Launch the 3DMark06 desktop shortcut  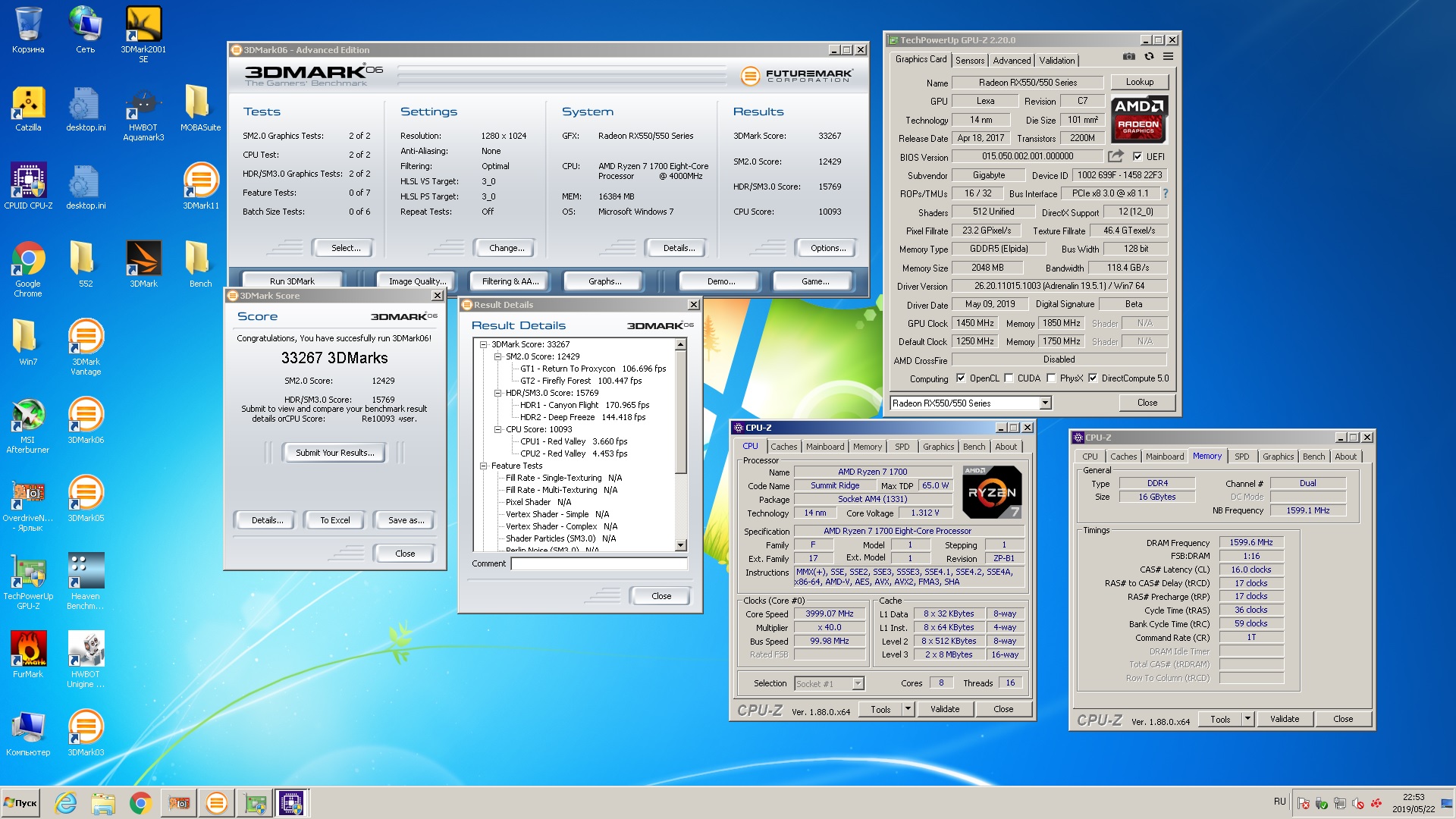coord(86,421)
